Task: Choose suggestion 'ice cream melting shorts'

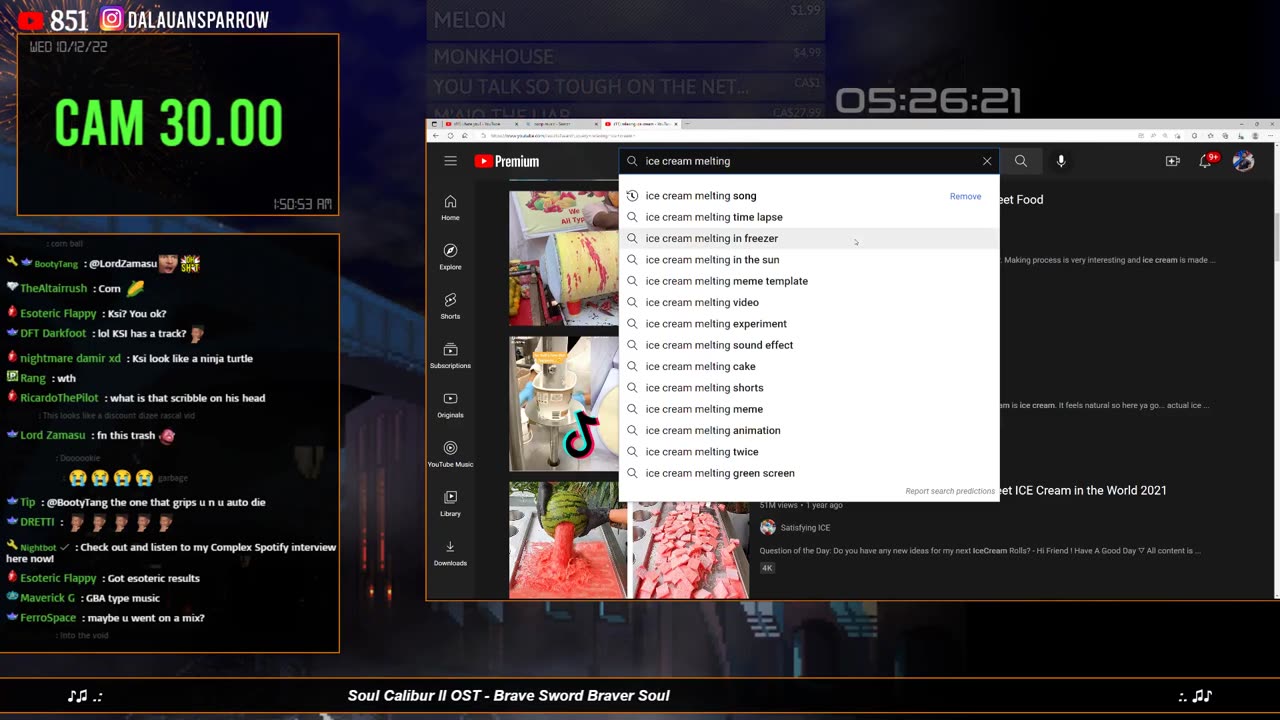Action: pyautogui.click(x=809, y=388)
